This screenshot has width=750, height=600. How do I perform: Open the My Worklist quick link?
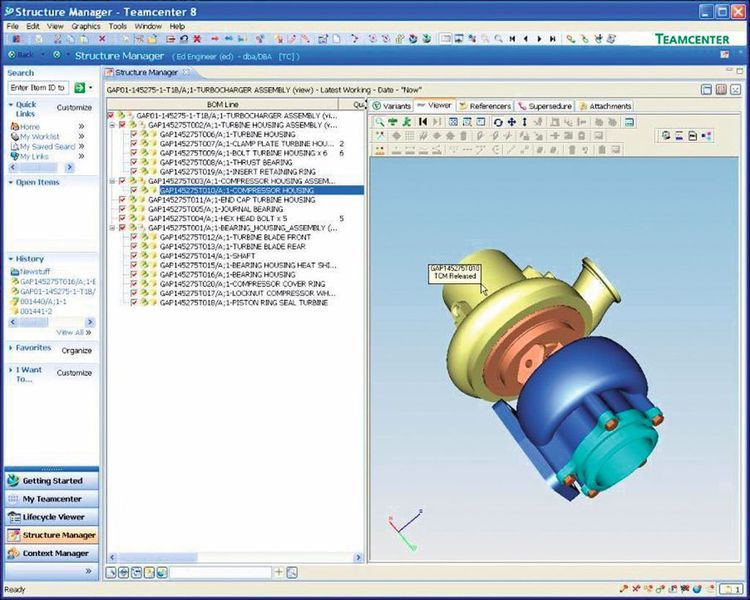click(x=38, y=137)
